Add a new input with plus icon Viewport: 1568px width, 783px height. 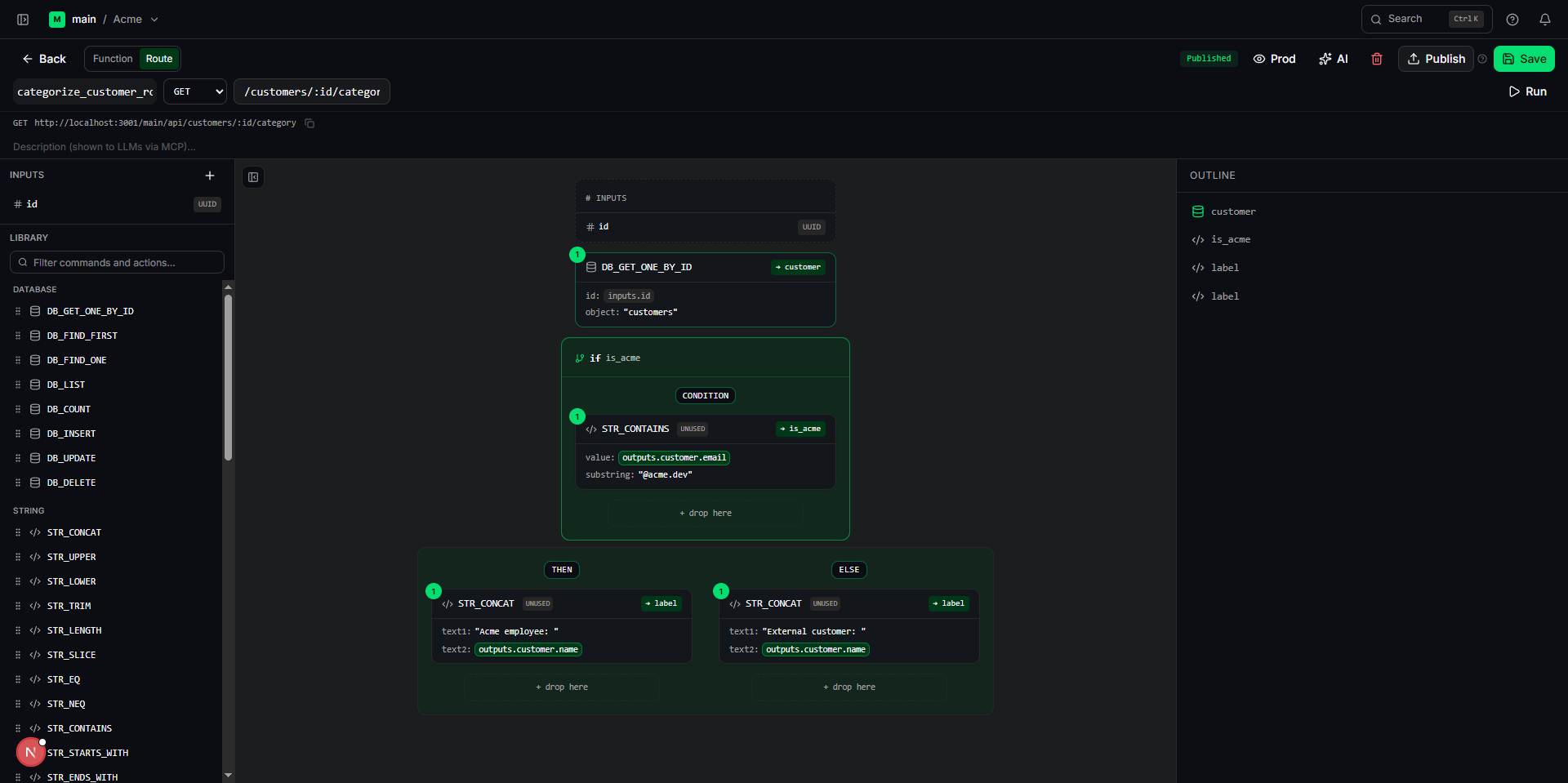point(210,176)
